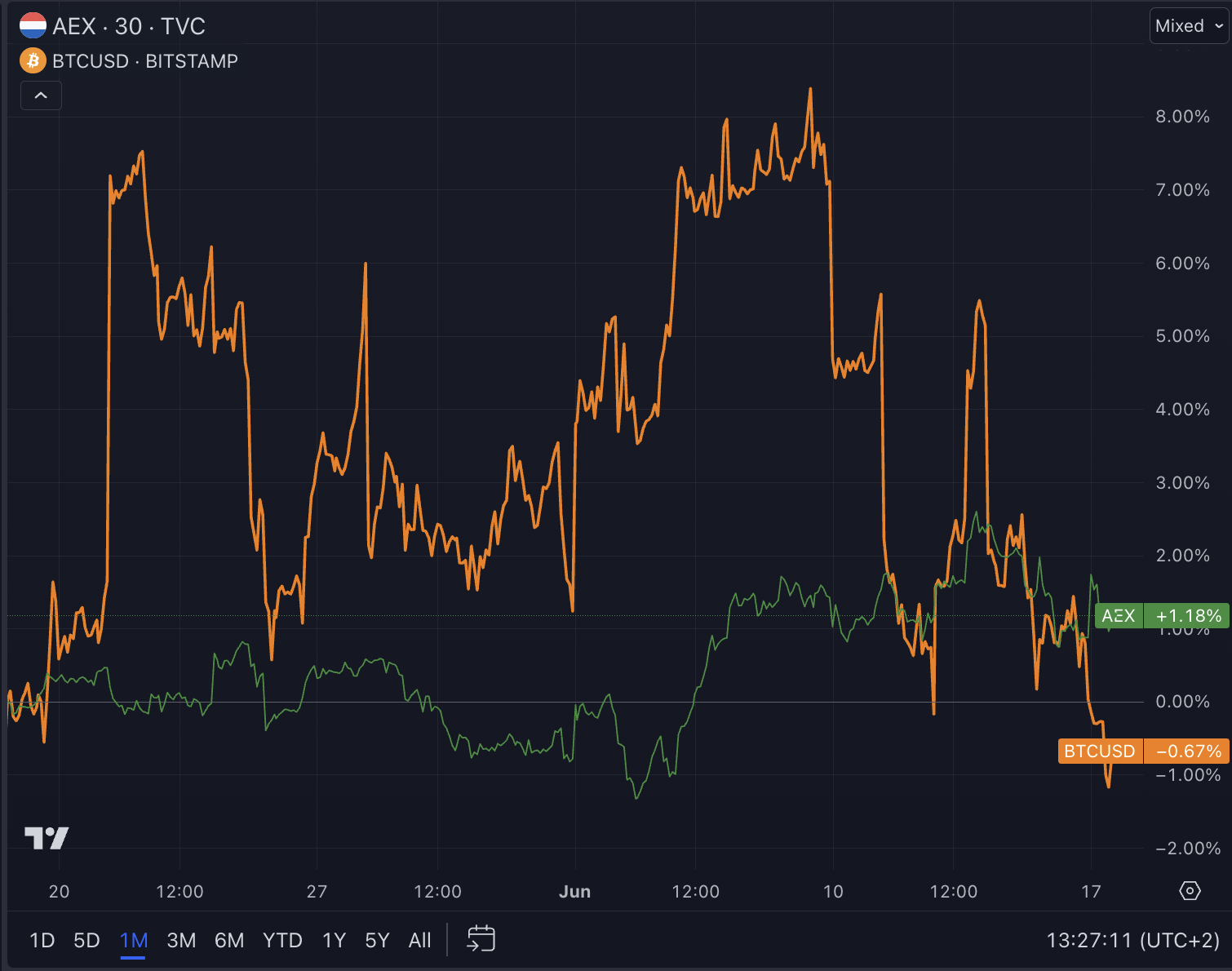Open the Go to date calendar icon

click(x=481, y=939)
